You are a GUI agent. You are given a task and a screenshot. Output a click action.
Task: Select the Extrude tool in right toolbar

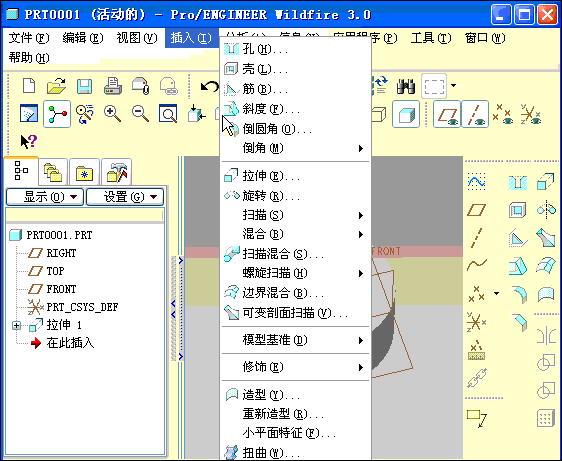546,182
